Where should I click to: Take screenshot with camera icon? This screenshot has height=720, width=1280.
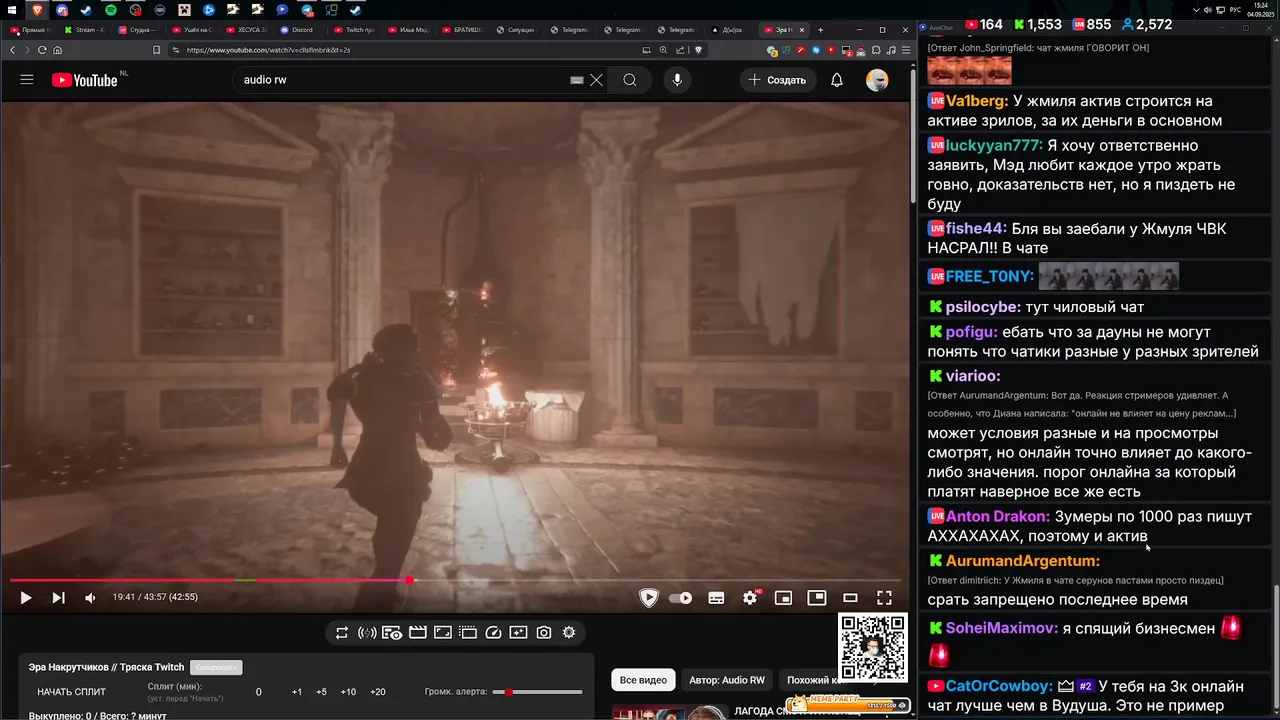[x=544, y=633]
